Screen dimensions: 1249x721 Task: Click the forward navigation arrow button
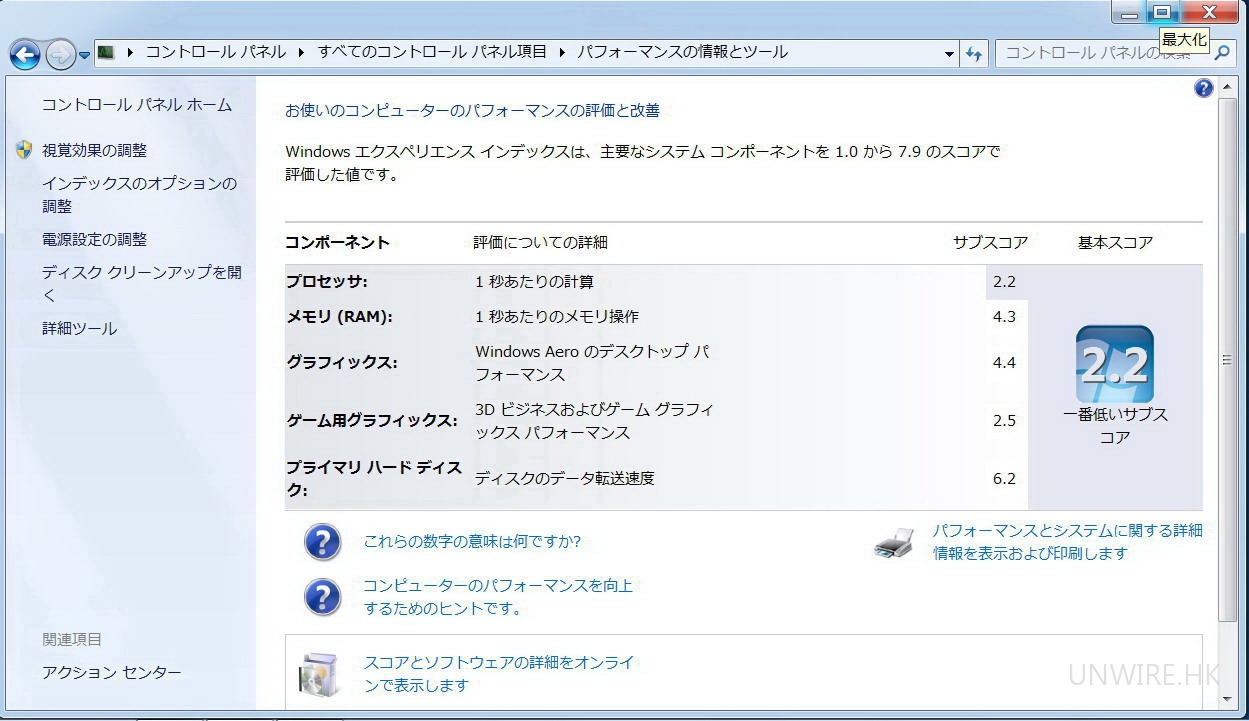point(60,55)
